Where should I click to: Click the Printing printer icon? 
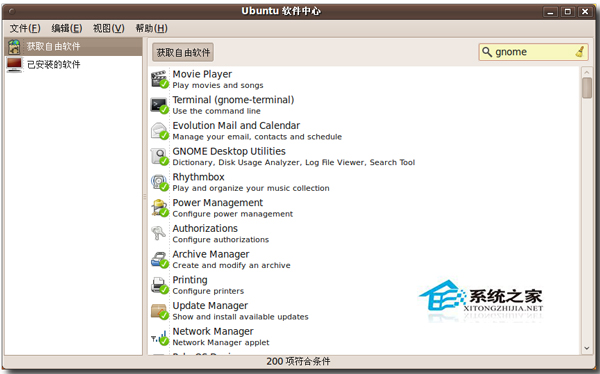coord(159,285)
